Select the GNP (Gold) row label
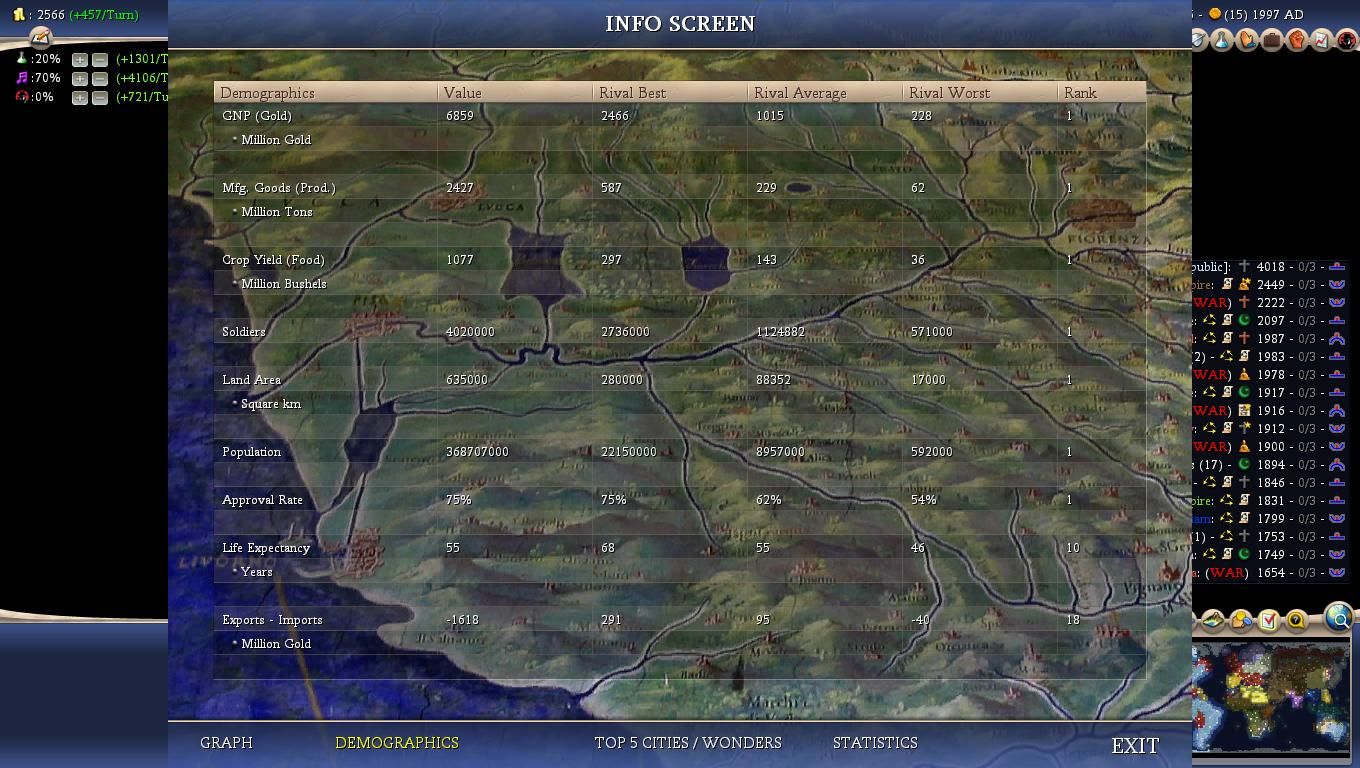The width and height of the screenshot is (1360, 768). [257, 116]
